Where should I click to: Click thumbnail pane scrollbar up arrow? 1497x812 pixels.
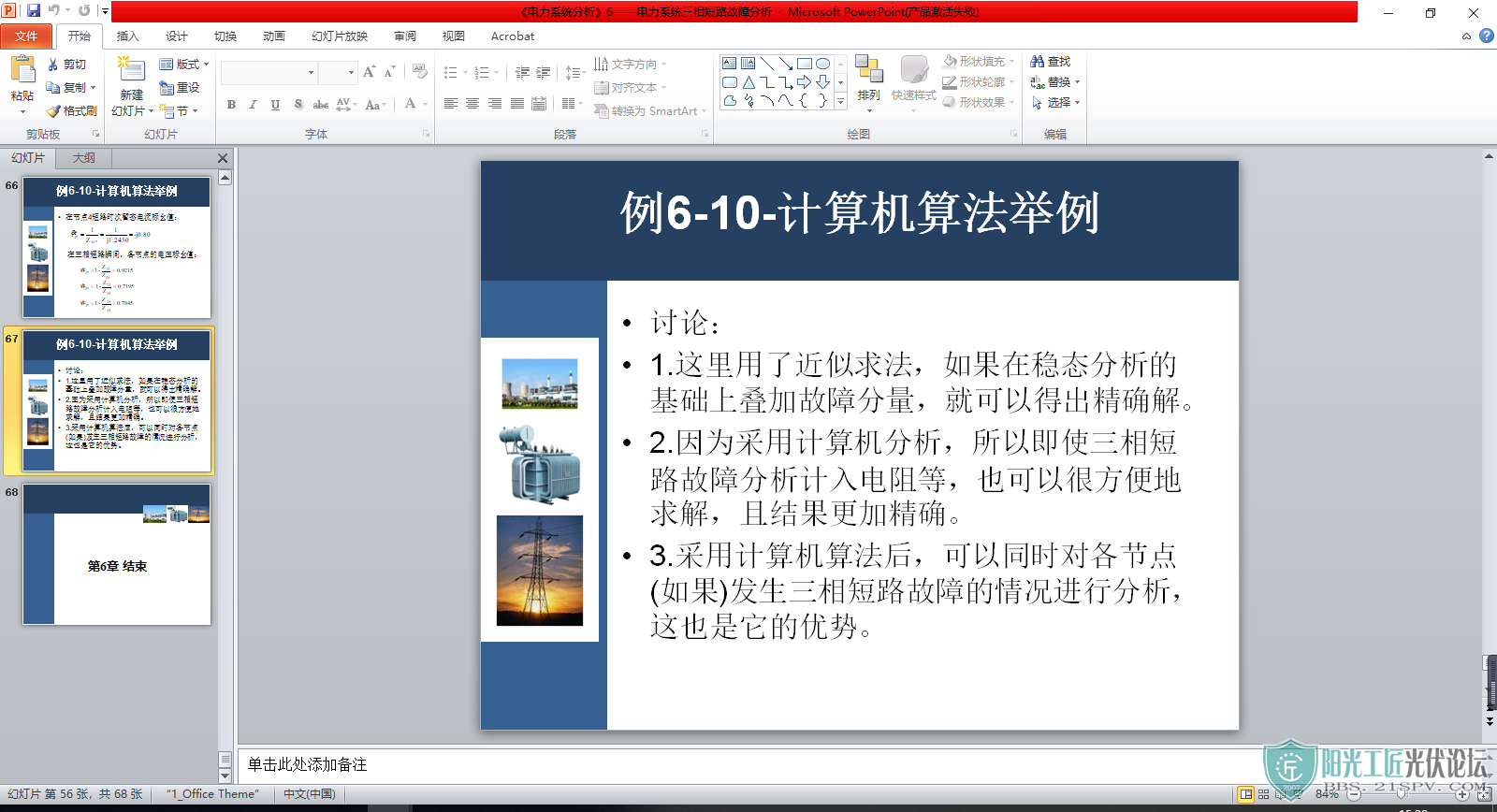coord(225,177)
